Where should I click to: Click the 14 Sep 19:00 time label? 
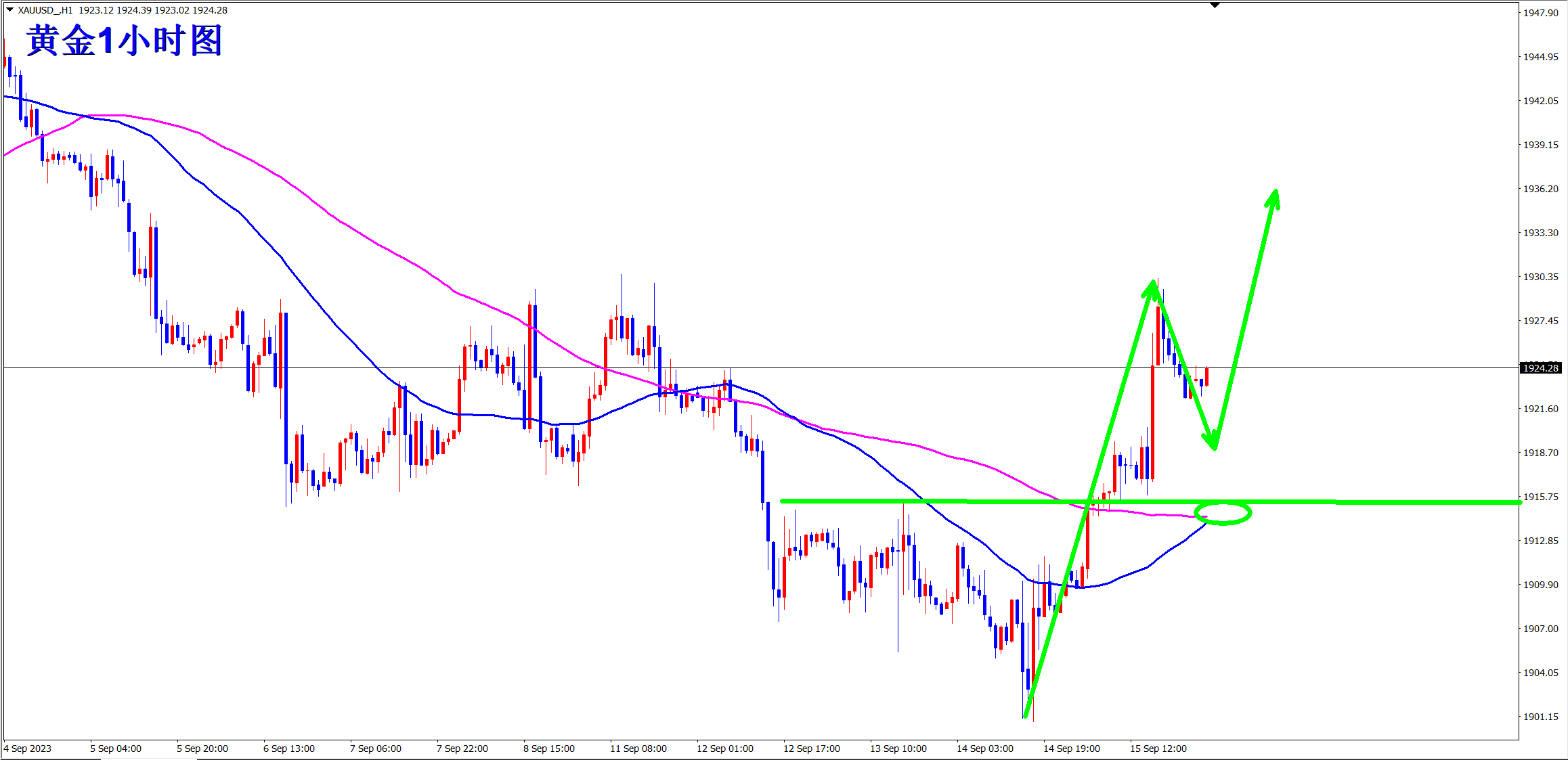pyautogui.click(x=1071, y=748)
